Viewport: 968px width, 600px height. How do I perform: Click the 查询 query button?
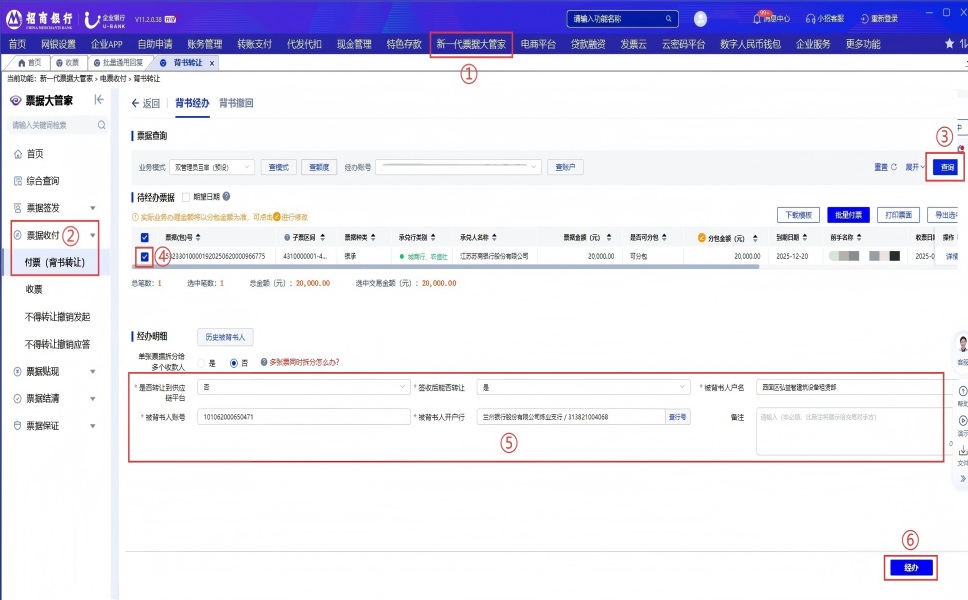[x=945, y=167]
